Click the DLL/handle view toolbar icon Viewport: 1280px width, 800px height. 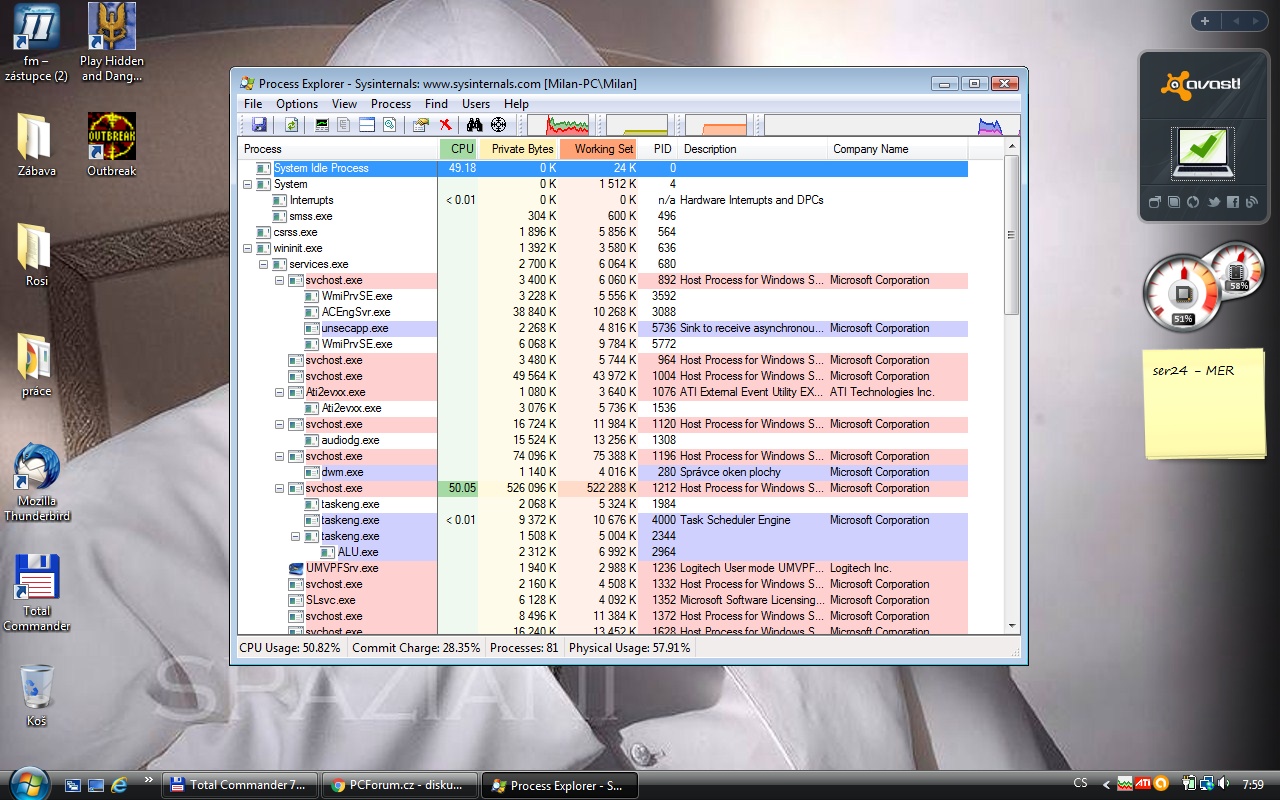point(389,125)
